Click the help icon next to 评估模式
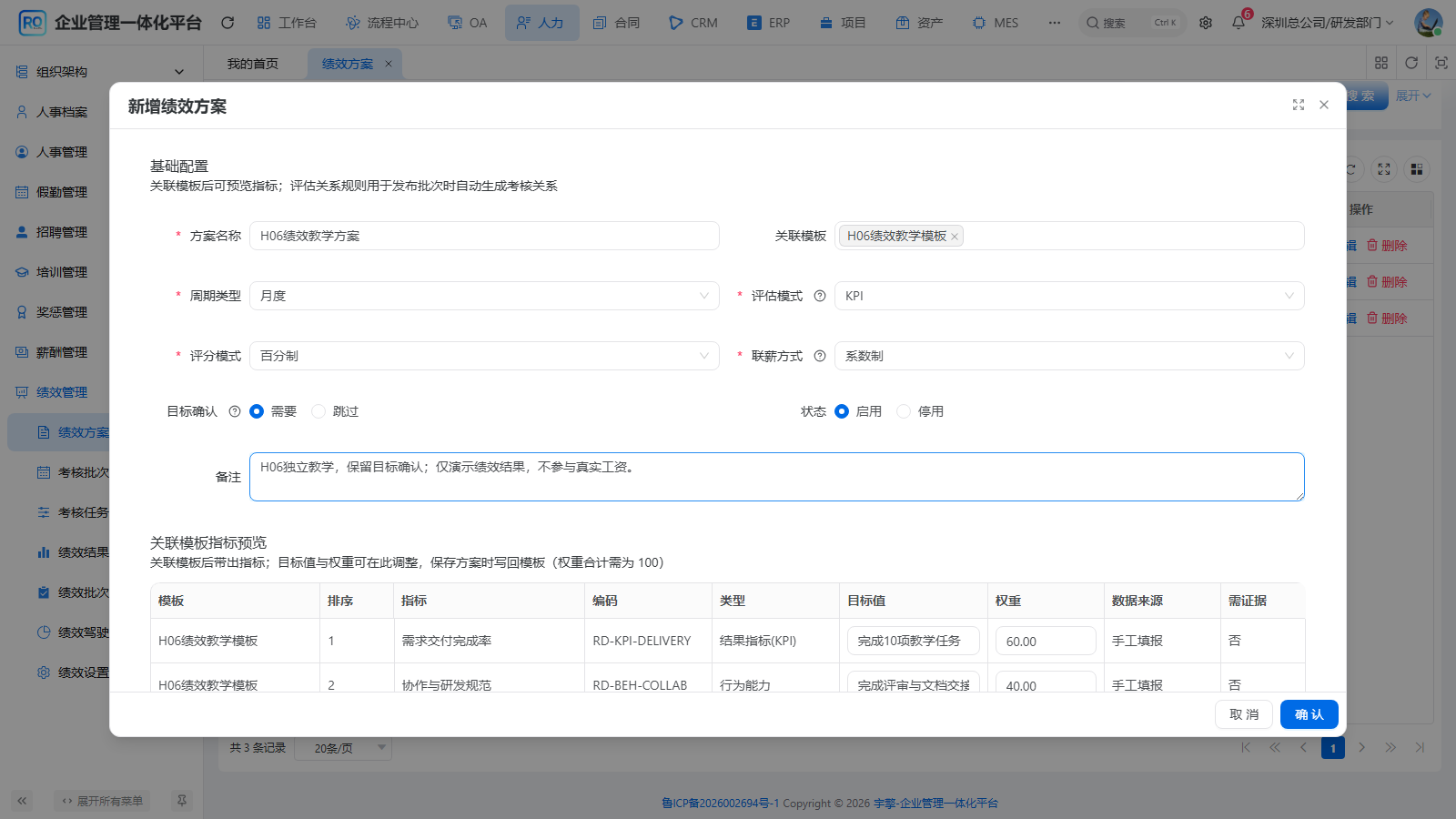Screen dimensions: 1456x819 coord(820,296)
